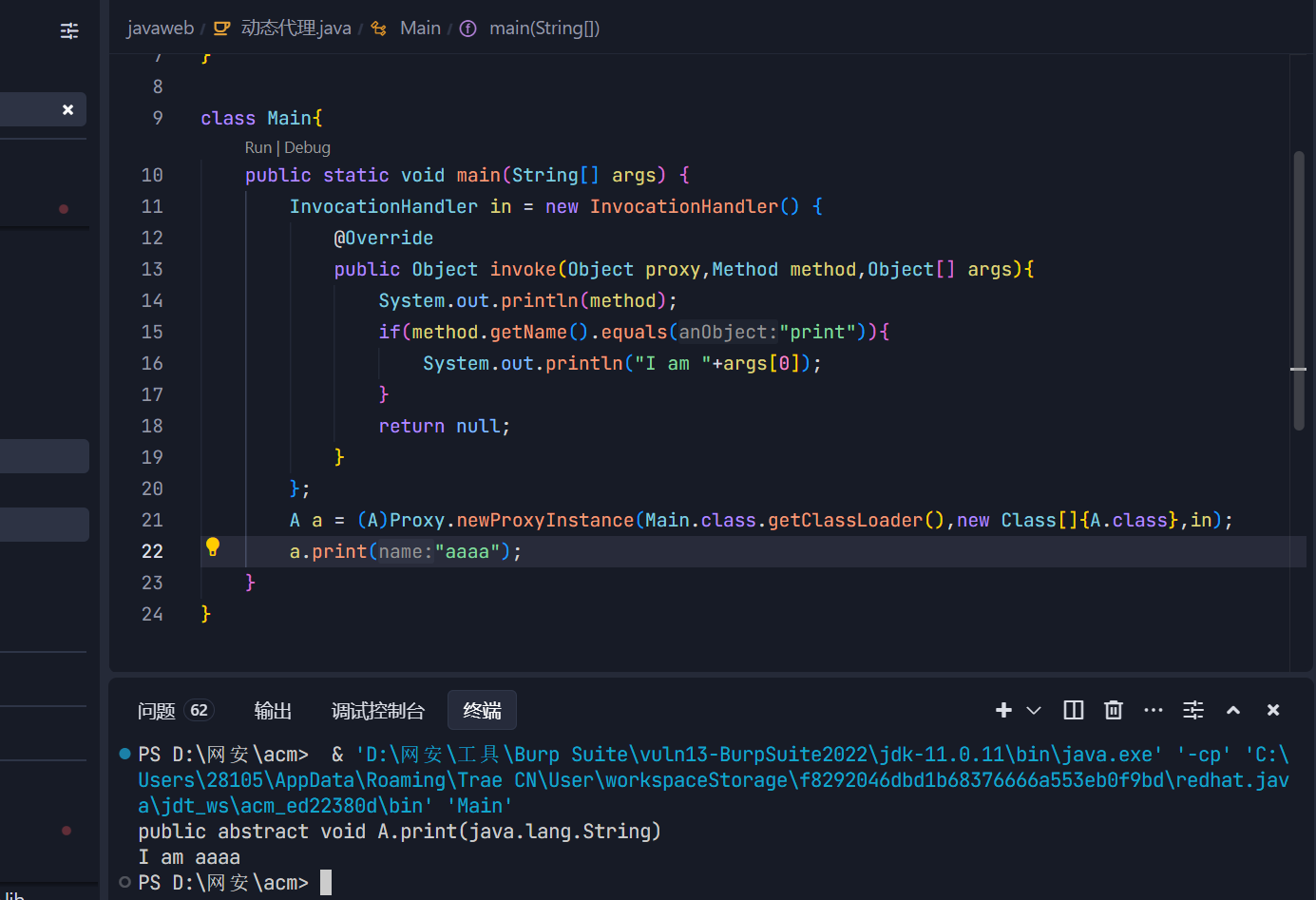The width and height of the screenshot is (1316, 900).
Task: Maximize the panel using the up chevron
Action: click(x=1233, y=710)
